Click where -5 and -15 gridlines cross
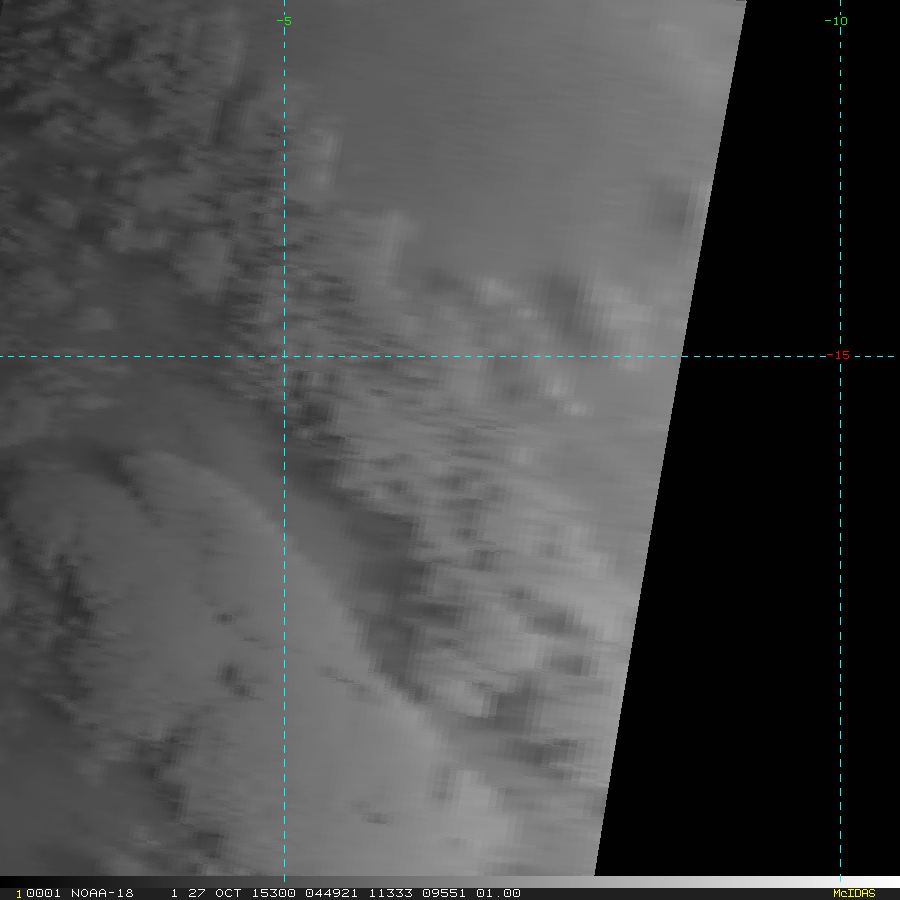The width and height of the screenshot is (900, 900). [x=285, y=356]
